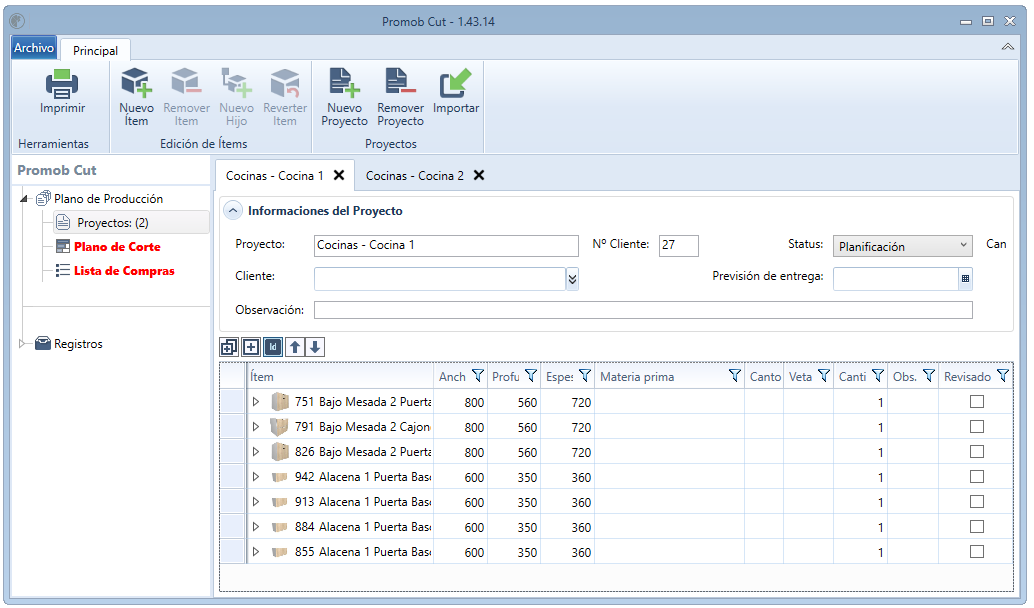1034x608 pixels.
Task: Check Revisado for 855 Alacena
Action: pos(977,552)
